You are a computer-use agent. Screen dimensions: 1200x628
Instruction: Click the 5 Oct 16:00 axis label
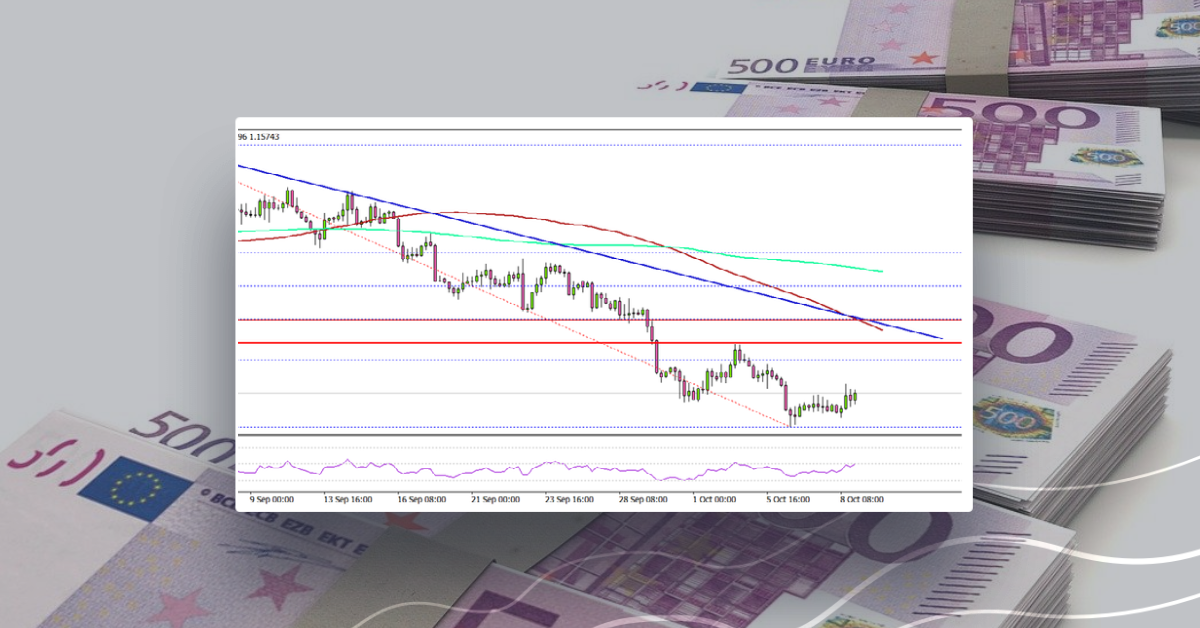(x=789, y=494)
